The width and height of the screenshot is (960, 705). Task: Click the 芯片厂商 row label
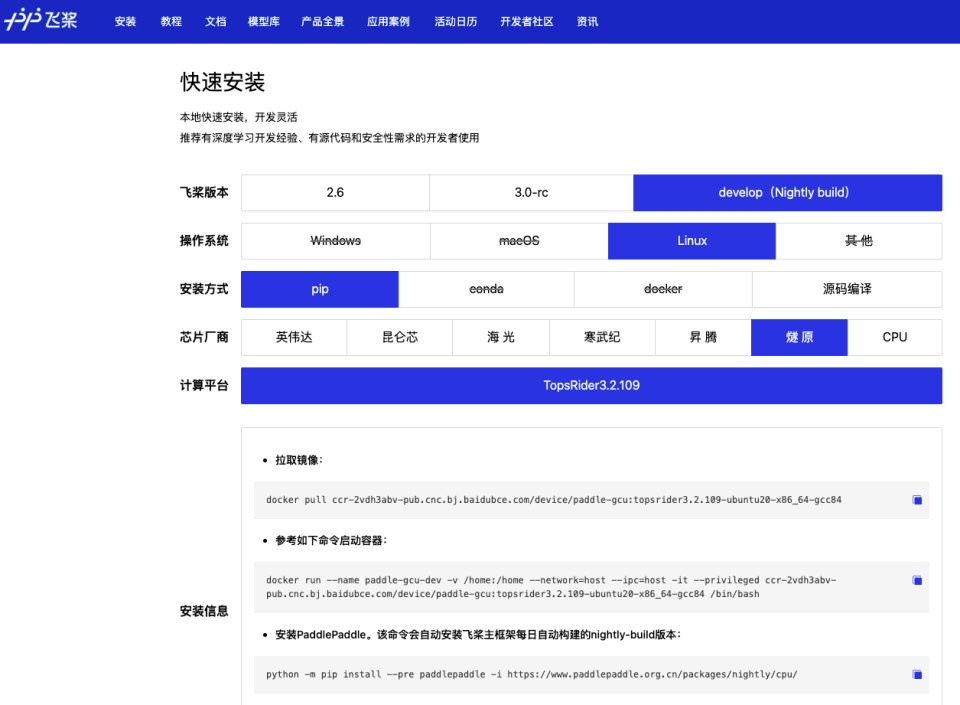pos(204,337)
